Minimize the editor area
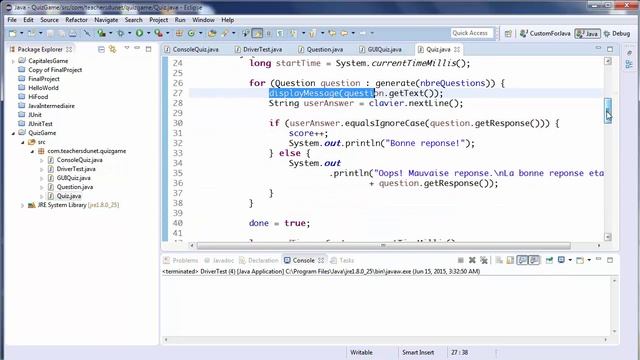Viewport: 640px width, 360px height. coord(598,48)
